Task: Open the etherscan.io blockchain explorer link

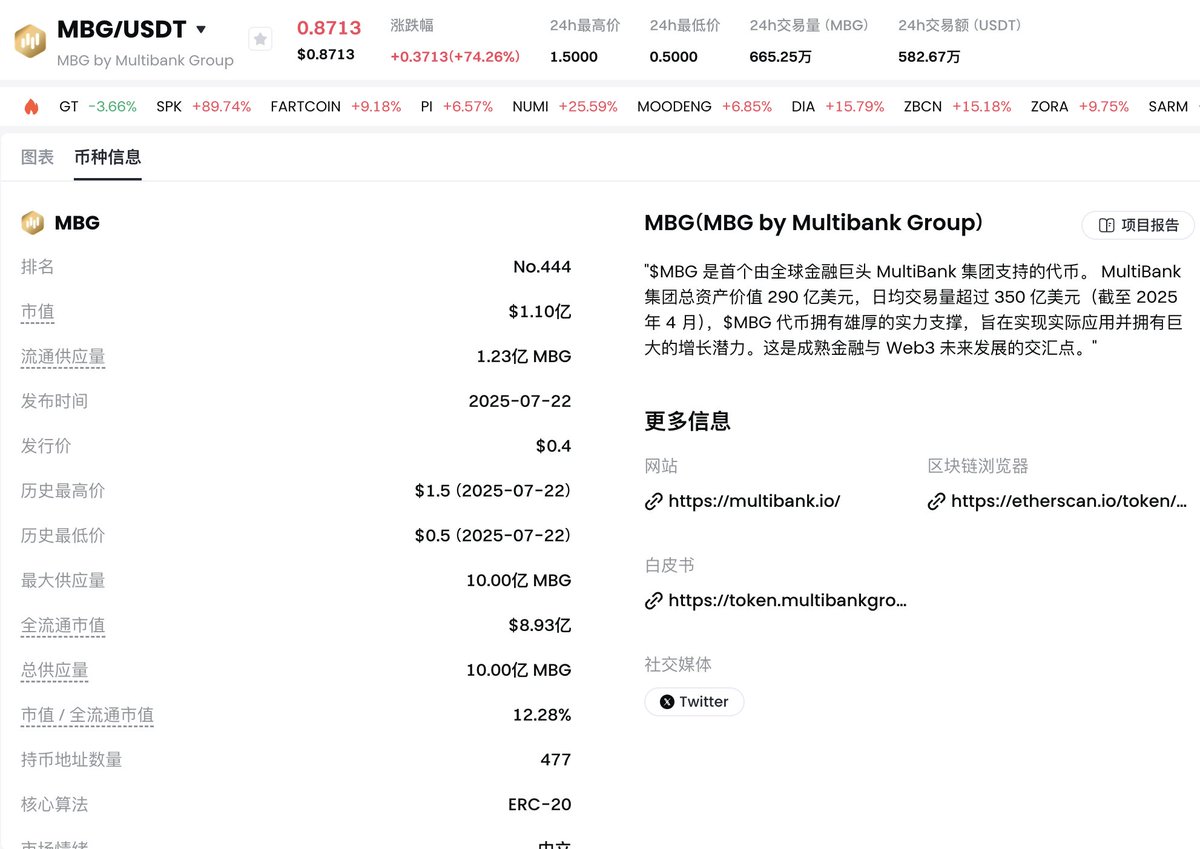Action: pos(1069,501)
